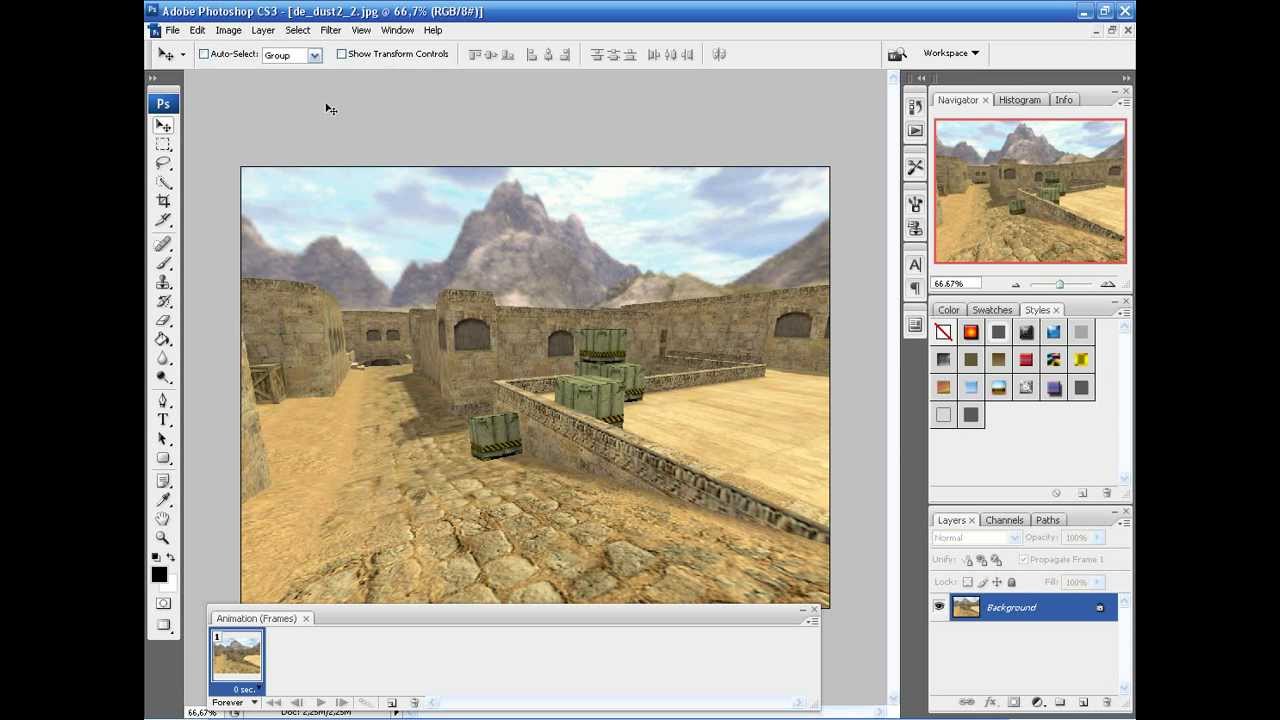Image resolution: width=1280 pixels, height=720 pixels.
Task: Switch to the Swatches tab
Action: tap(992, 310)
